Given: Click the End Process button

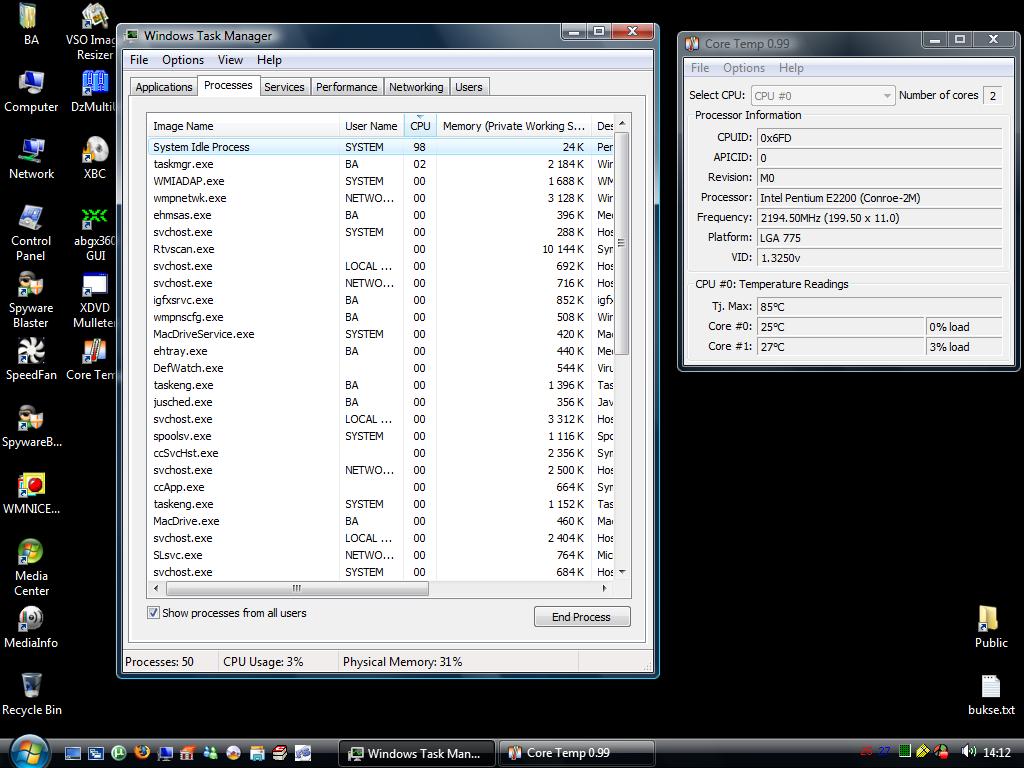Looking at the screenshot, I should [x=581, y=617].
